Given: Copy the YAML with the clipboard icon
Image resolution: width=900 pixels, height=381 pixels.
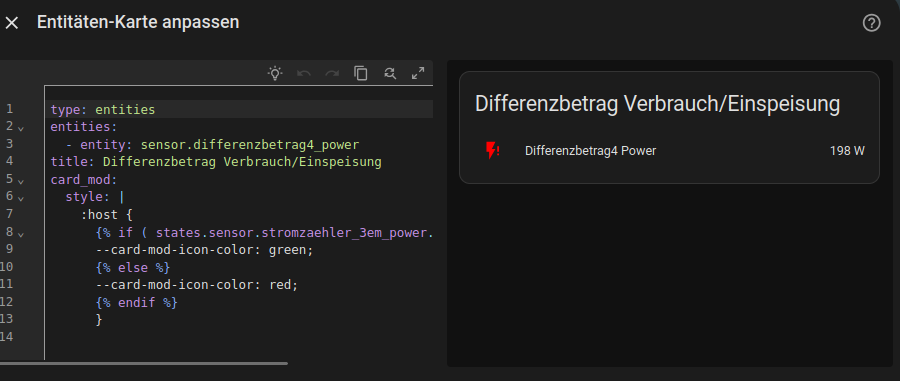Looking at the screenshot, I should point(360,73).
